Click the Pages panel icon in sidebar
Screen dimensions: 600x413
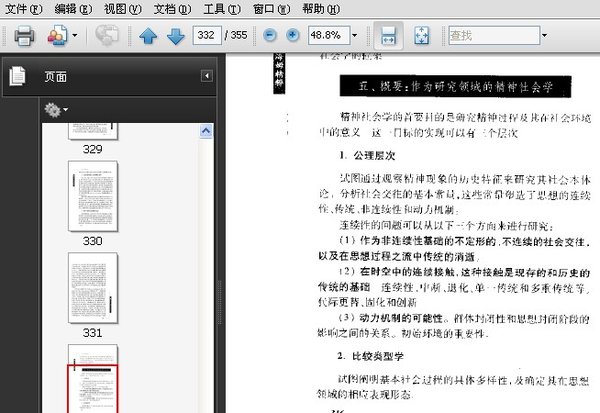16,76
